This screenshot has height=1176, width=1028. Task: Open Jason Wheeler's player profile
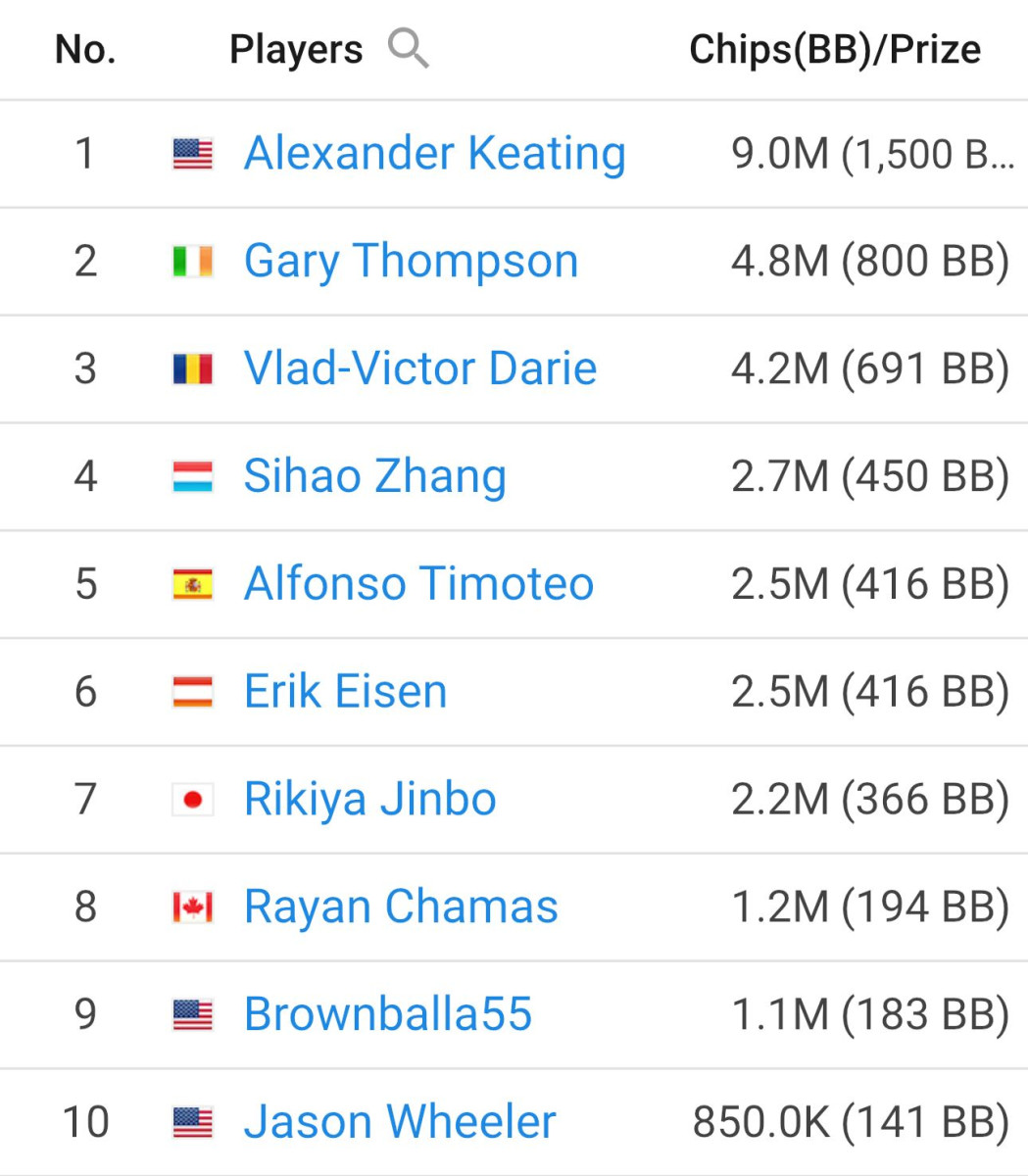400,1122
